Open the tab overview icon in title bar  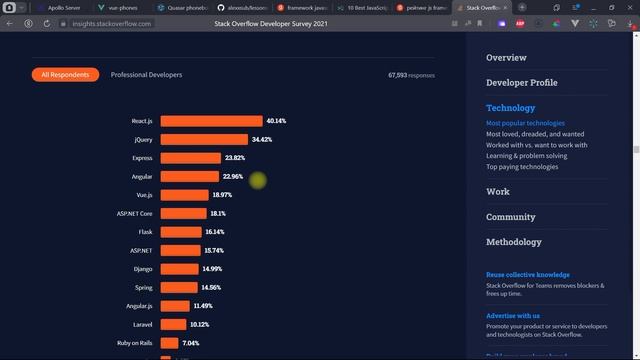(556, 7)
